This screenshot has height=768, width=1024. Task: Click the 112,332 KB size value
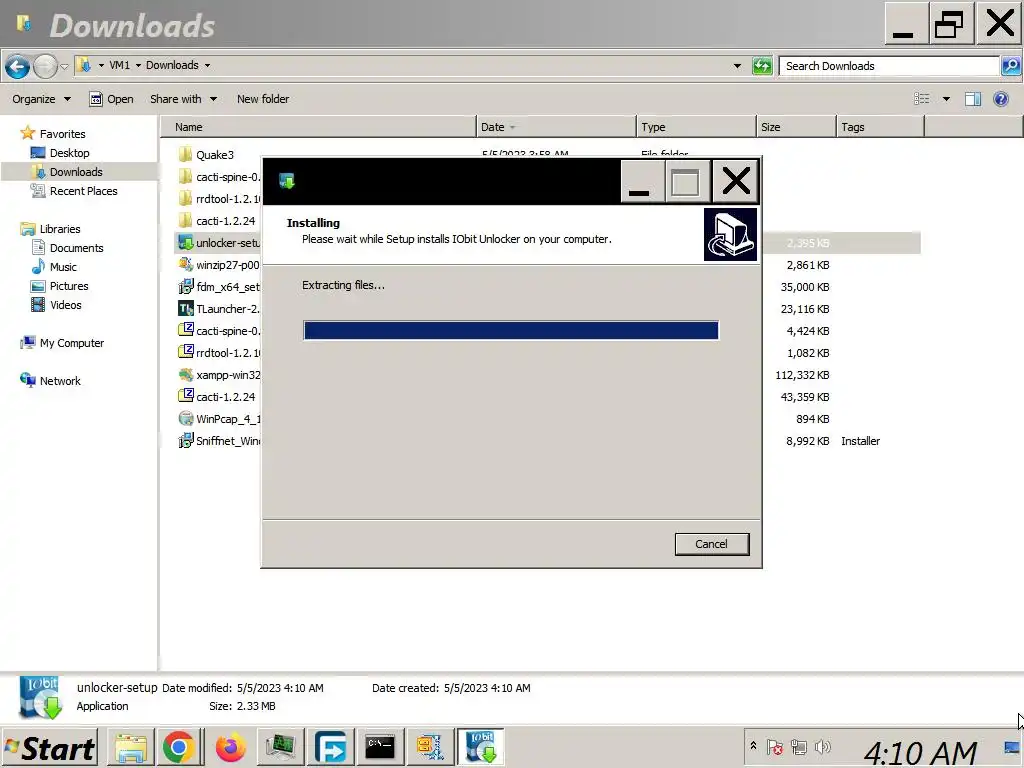pyautogui.click(x=802, y=375)
